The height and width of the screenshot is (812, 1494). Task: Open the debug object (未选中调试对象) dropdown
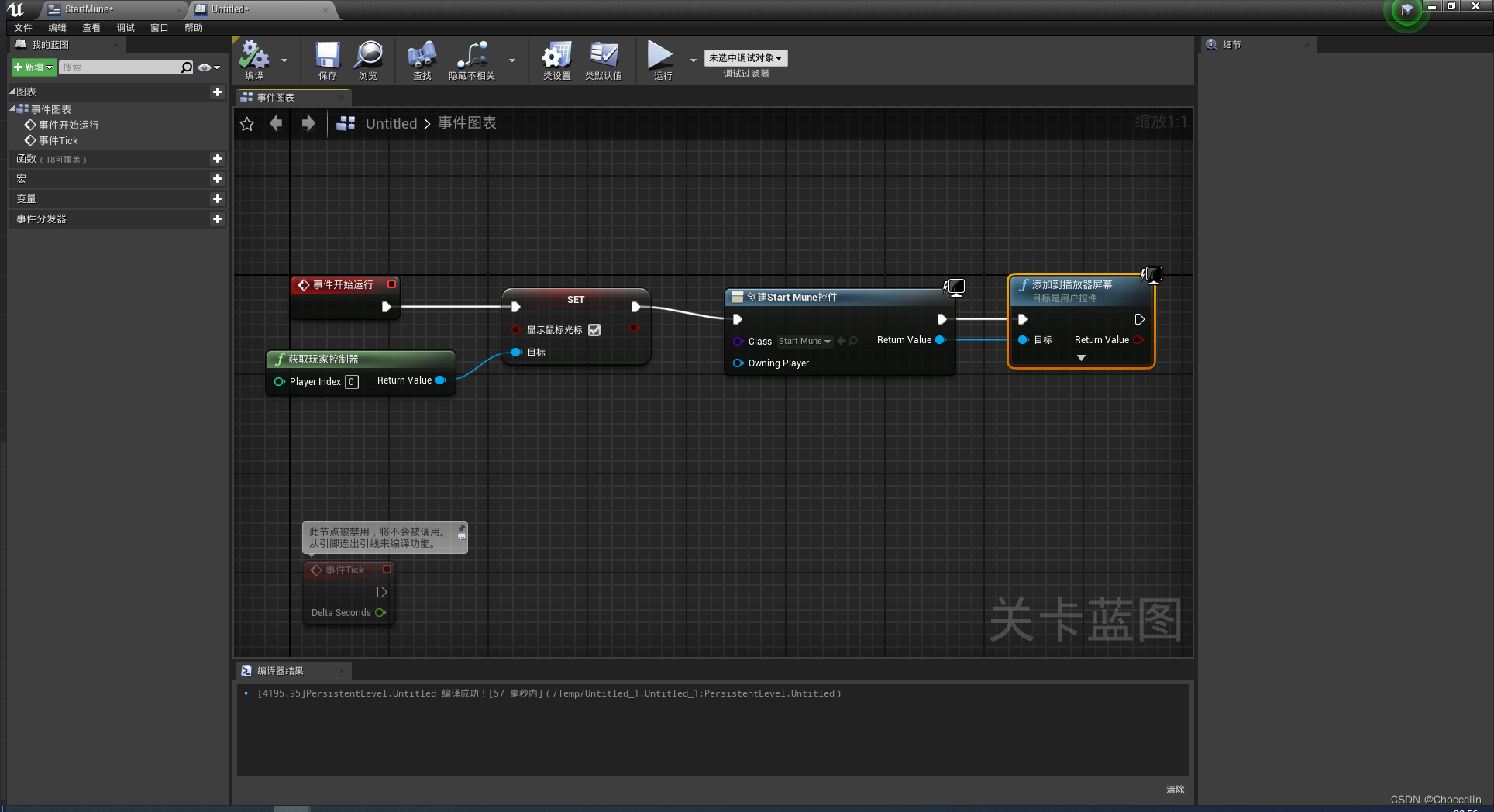point(745,58)
